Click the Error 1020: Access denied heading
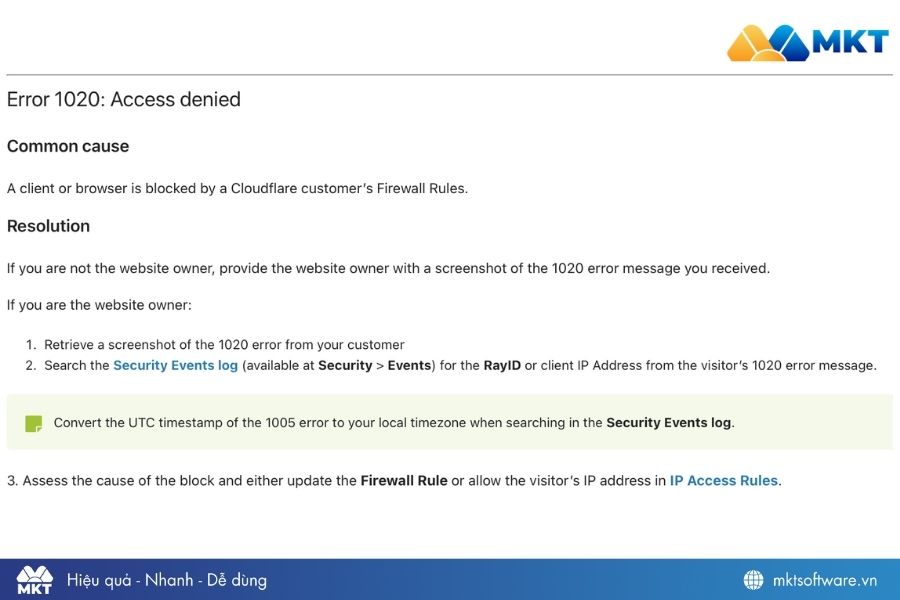Screen dimensions: 900x600 pos(124,100)
